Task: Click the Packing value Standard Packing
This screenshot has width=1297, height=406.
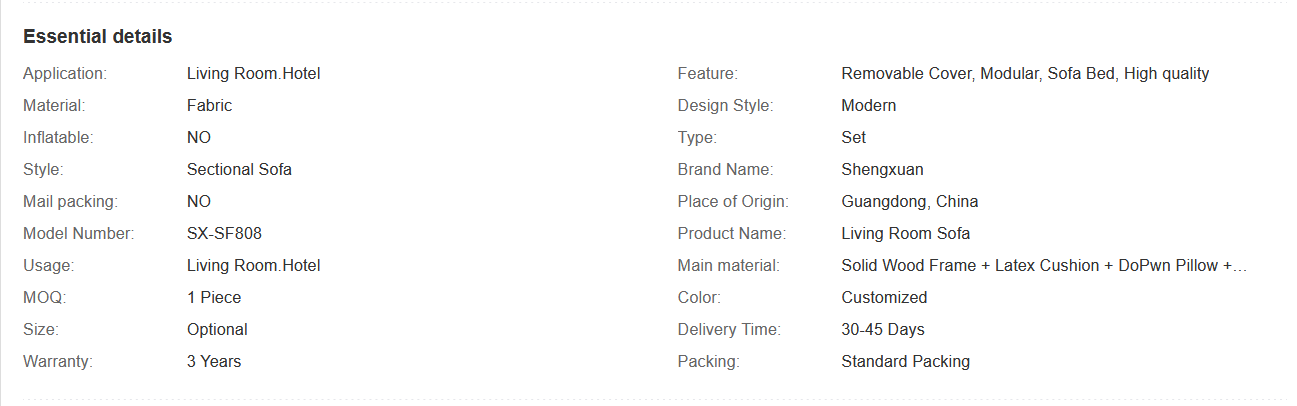Action: tap(906, 361)
